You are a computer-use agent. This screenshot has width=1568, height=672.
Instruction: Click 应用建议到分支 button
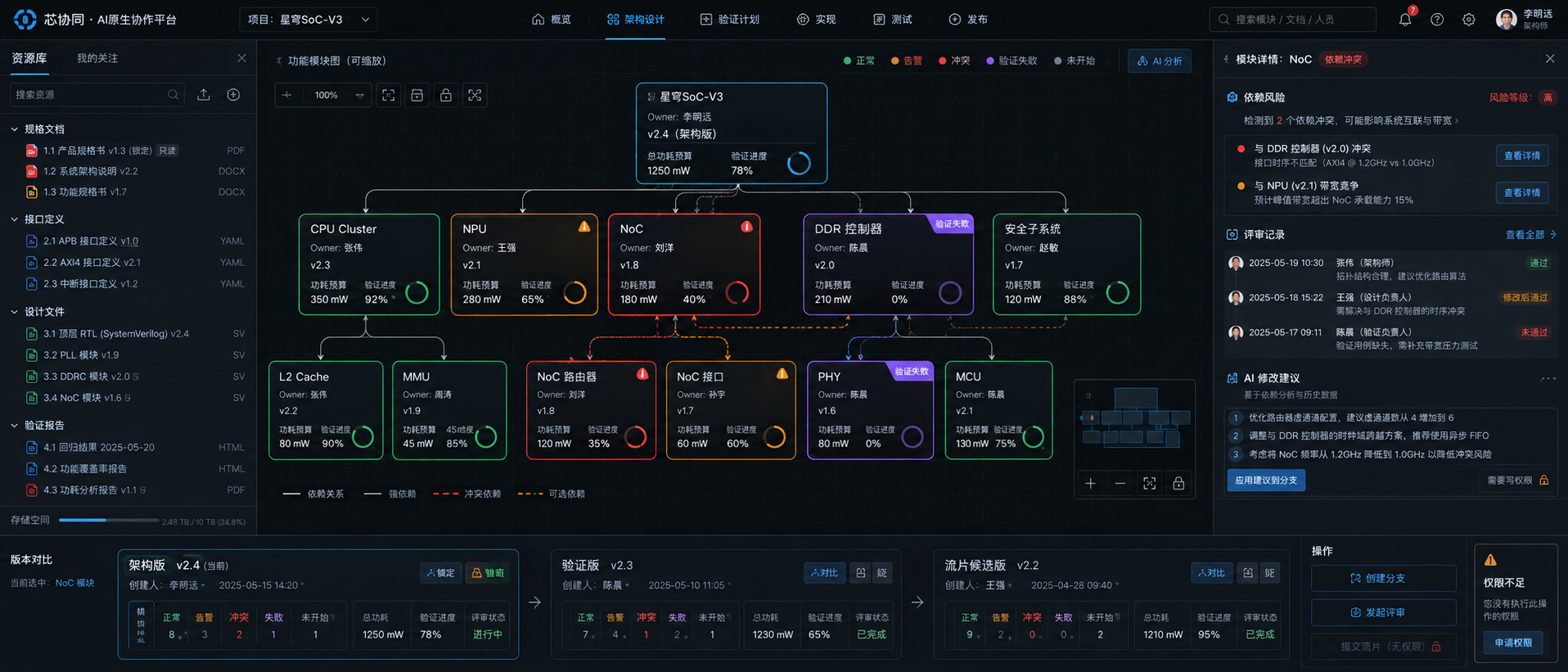point(1266,480)
